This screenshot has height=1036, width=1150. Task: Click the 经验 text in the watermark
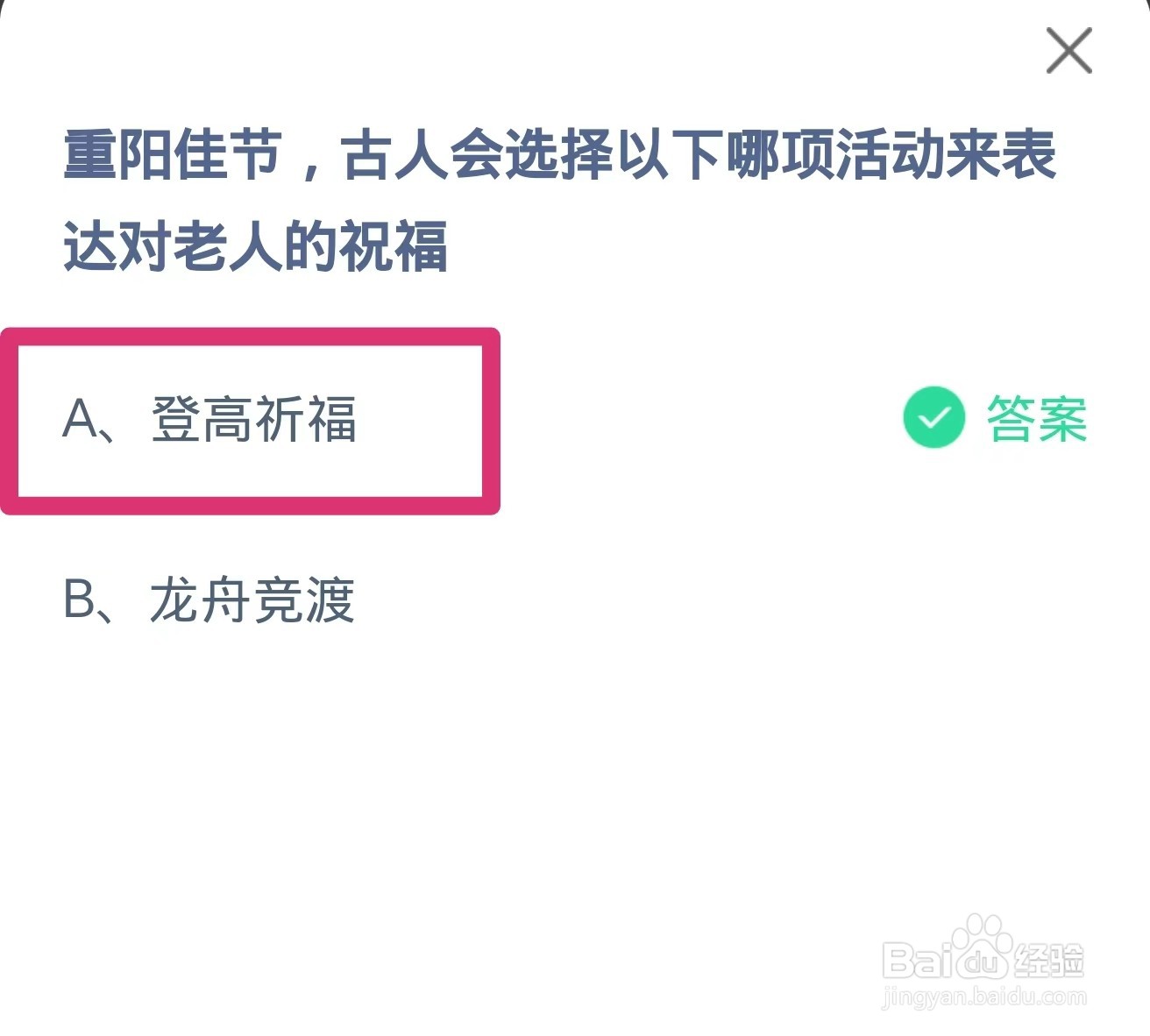pos(1048,961)
